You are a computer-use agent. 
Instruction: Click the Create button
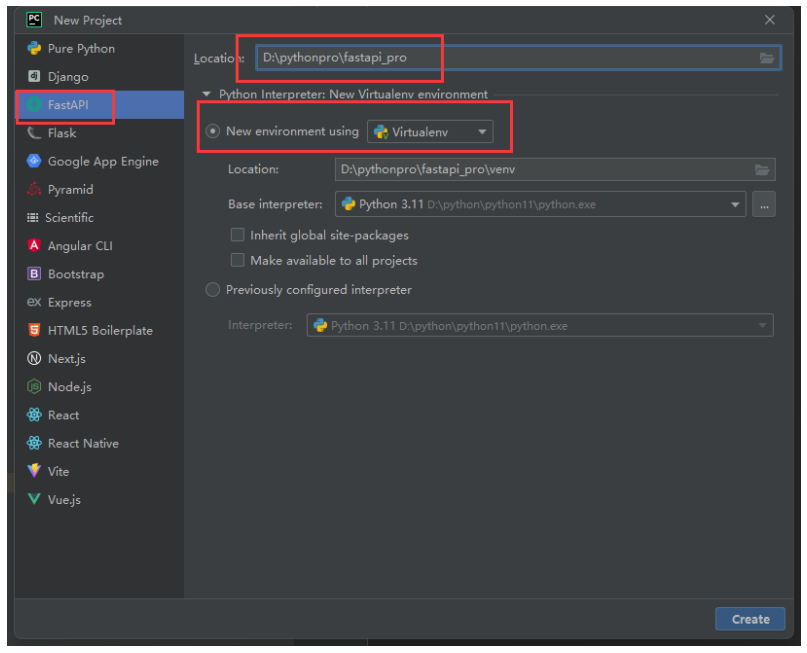pyautogui.click(x=750, y=619)
